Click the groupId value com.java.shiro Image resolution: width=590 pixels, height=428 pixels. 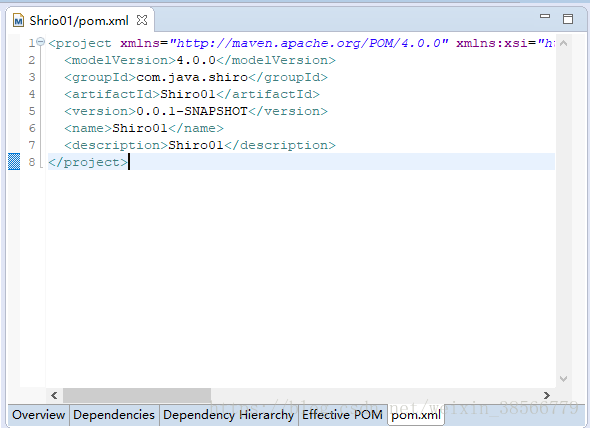(x=192, y=77)
